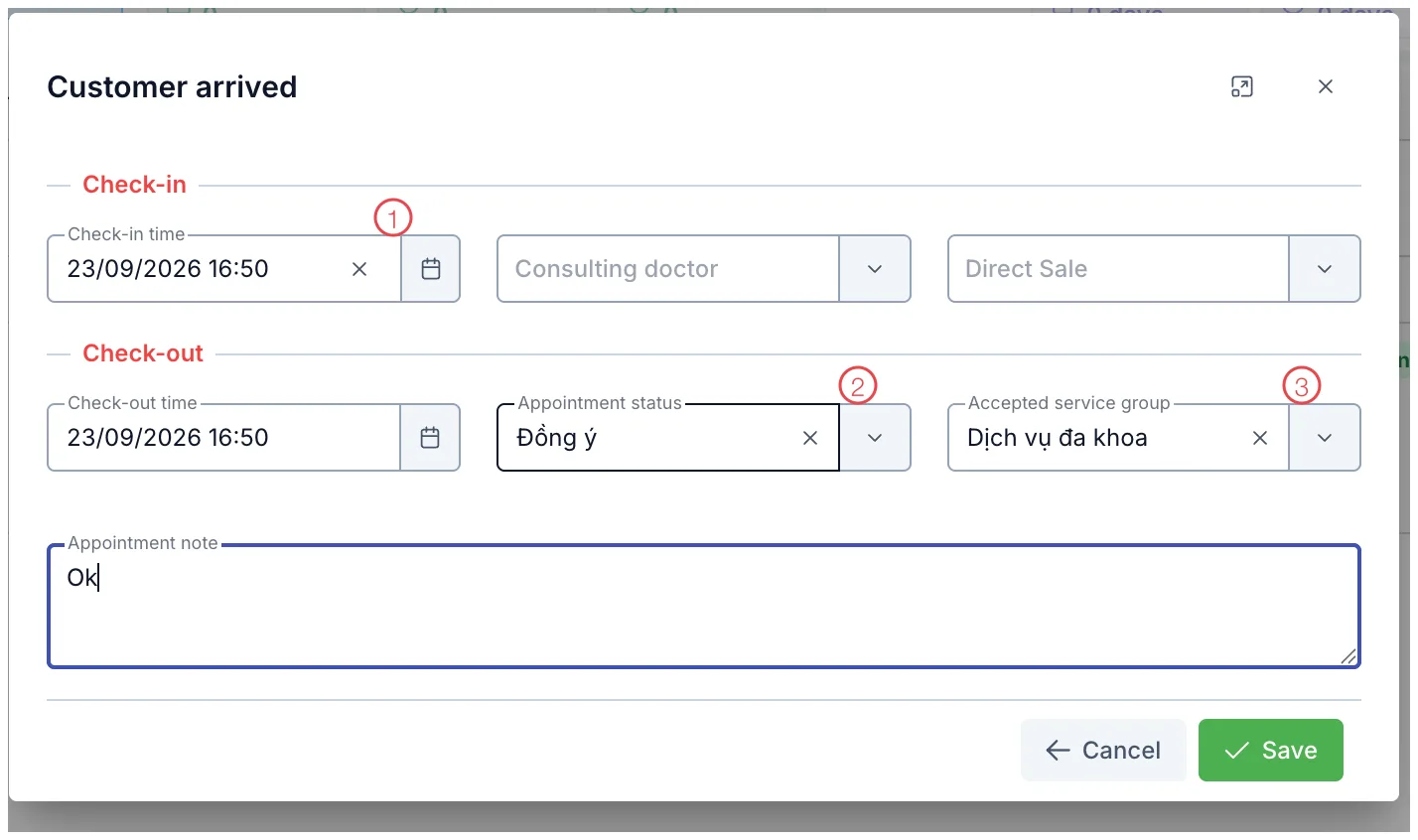Select the Consulting doctor input box
Viewport: 1418px width, 840px height.
click(668, 269)
